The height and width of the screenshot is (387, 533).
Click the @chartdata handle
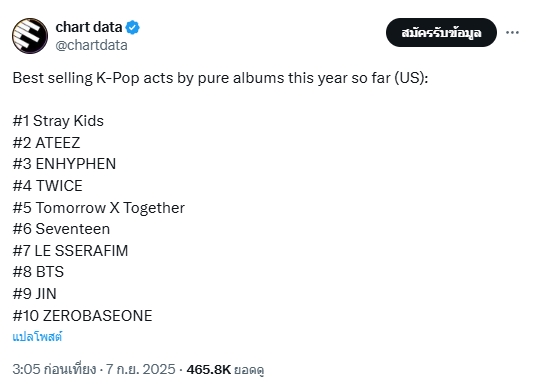[x=91, y=45]
